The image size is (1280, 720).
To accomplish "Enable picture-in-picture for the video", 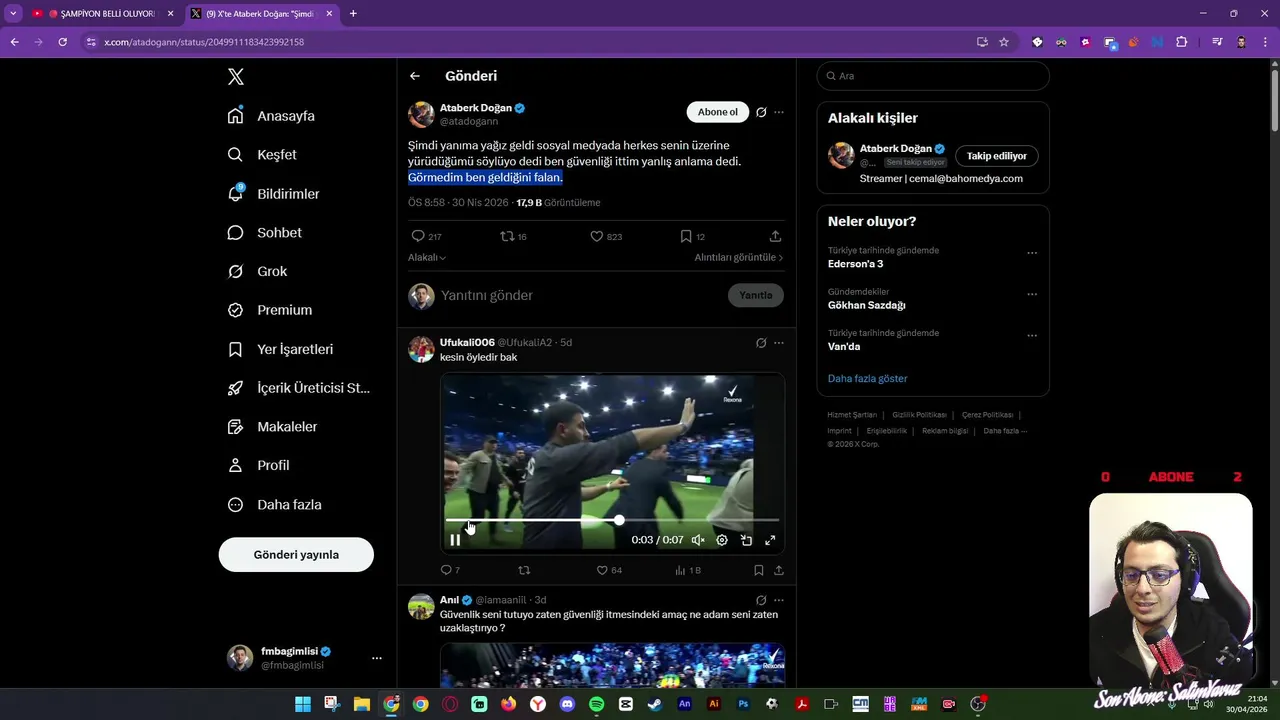I will click(746, 540).
